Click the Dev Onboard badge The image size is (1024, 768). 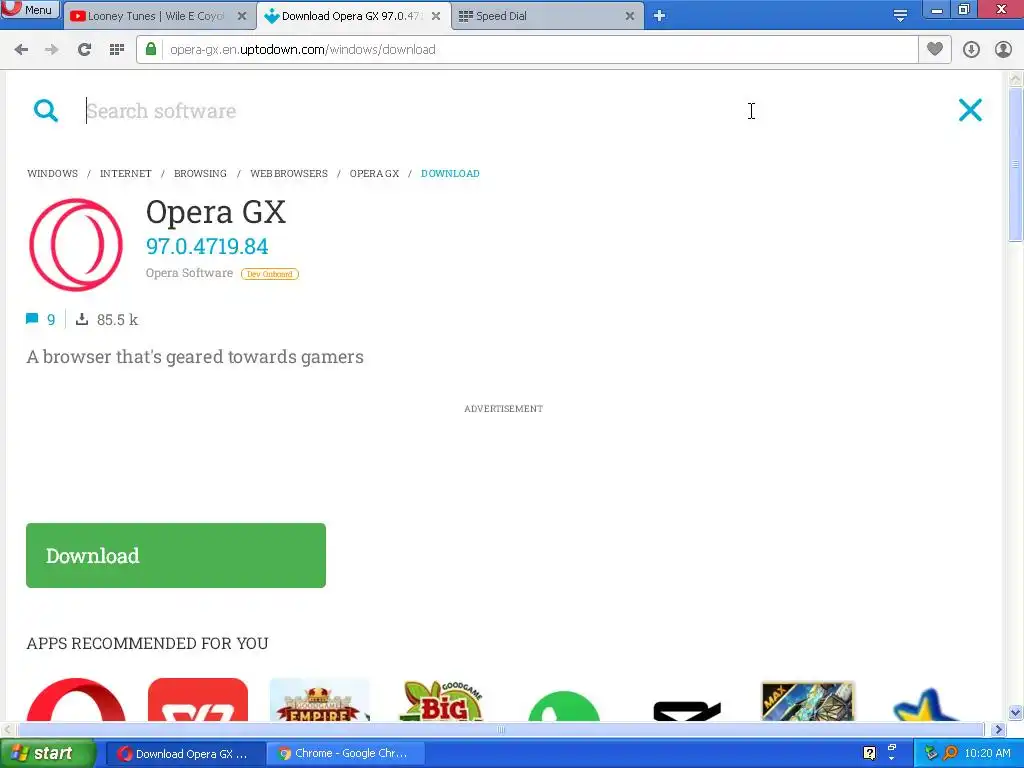pos(270,274)
